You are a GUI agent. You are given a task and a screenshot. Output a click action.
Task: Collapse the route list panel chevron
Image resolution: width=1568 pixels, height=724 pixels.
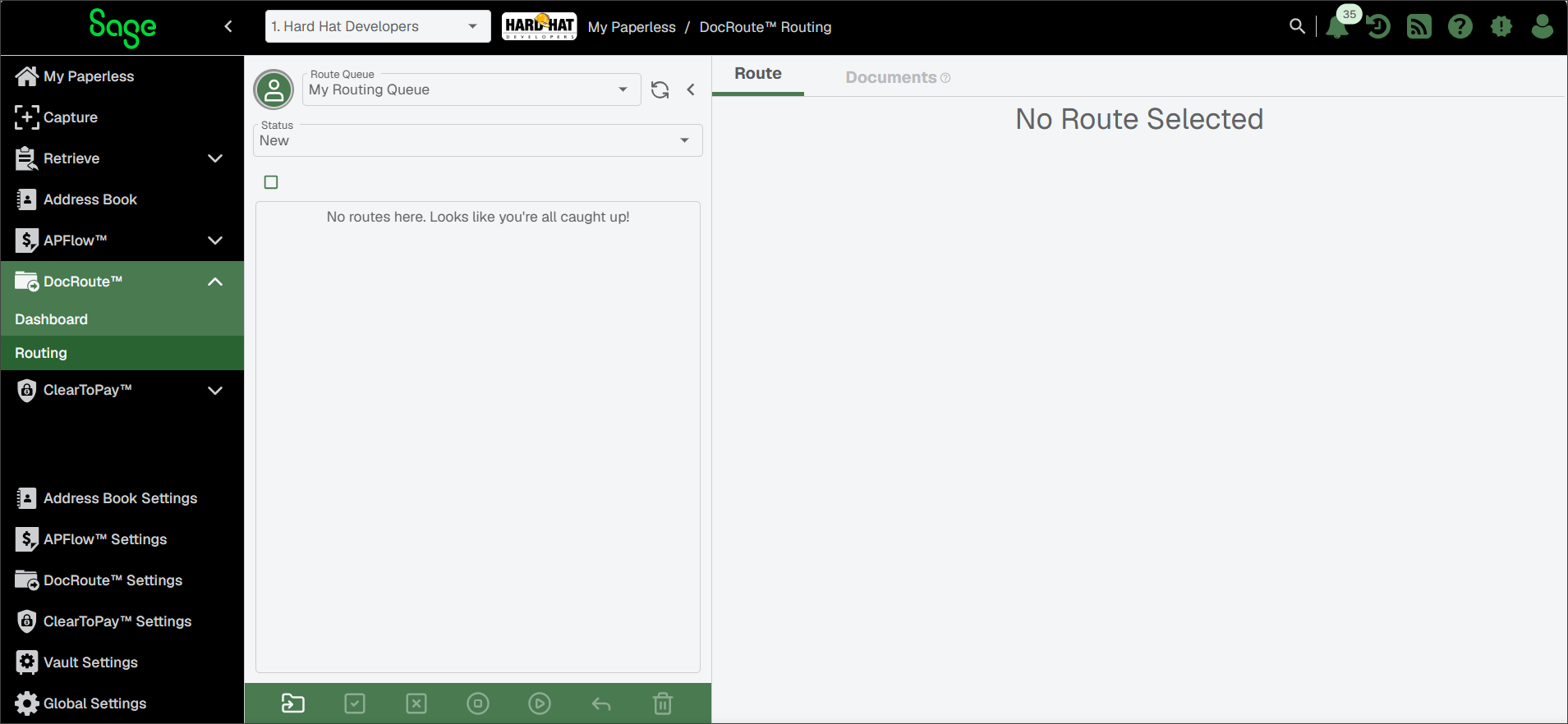point(691,89)
